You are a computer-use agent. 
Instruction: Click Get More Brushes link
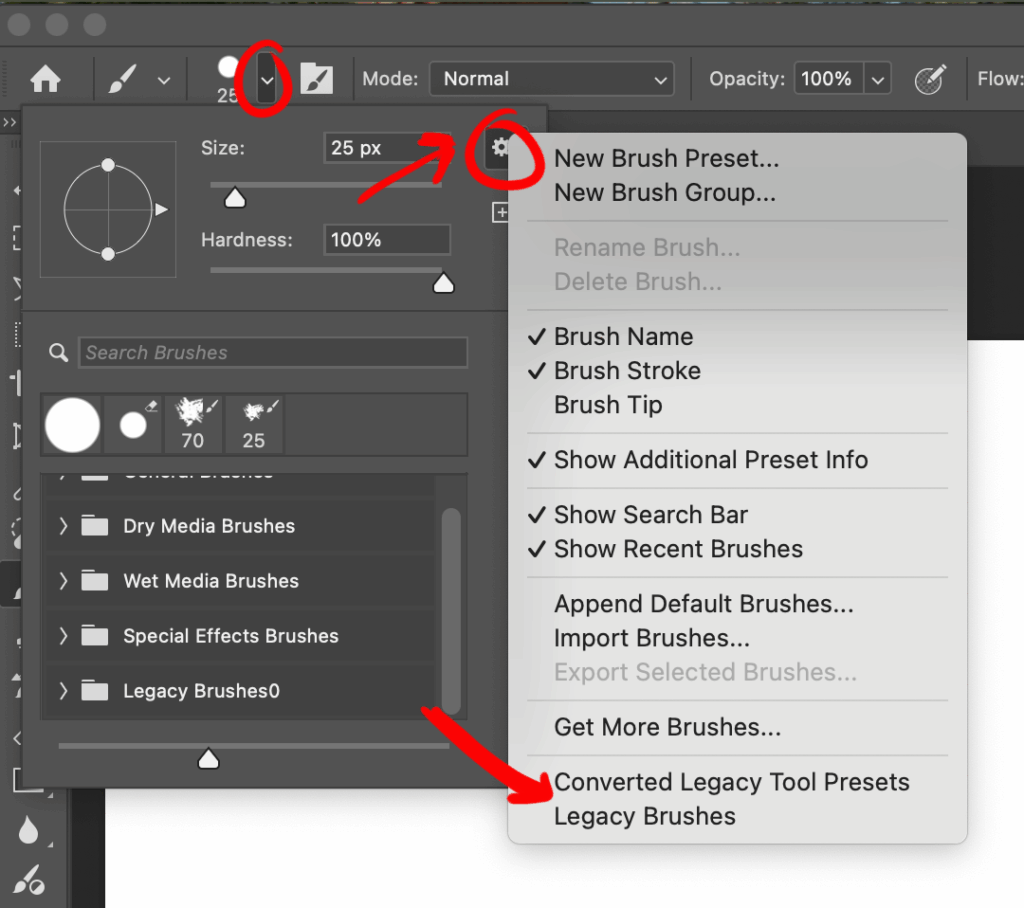pos(667,727)
